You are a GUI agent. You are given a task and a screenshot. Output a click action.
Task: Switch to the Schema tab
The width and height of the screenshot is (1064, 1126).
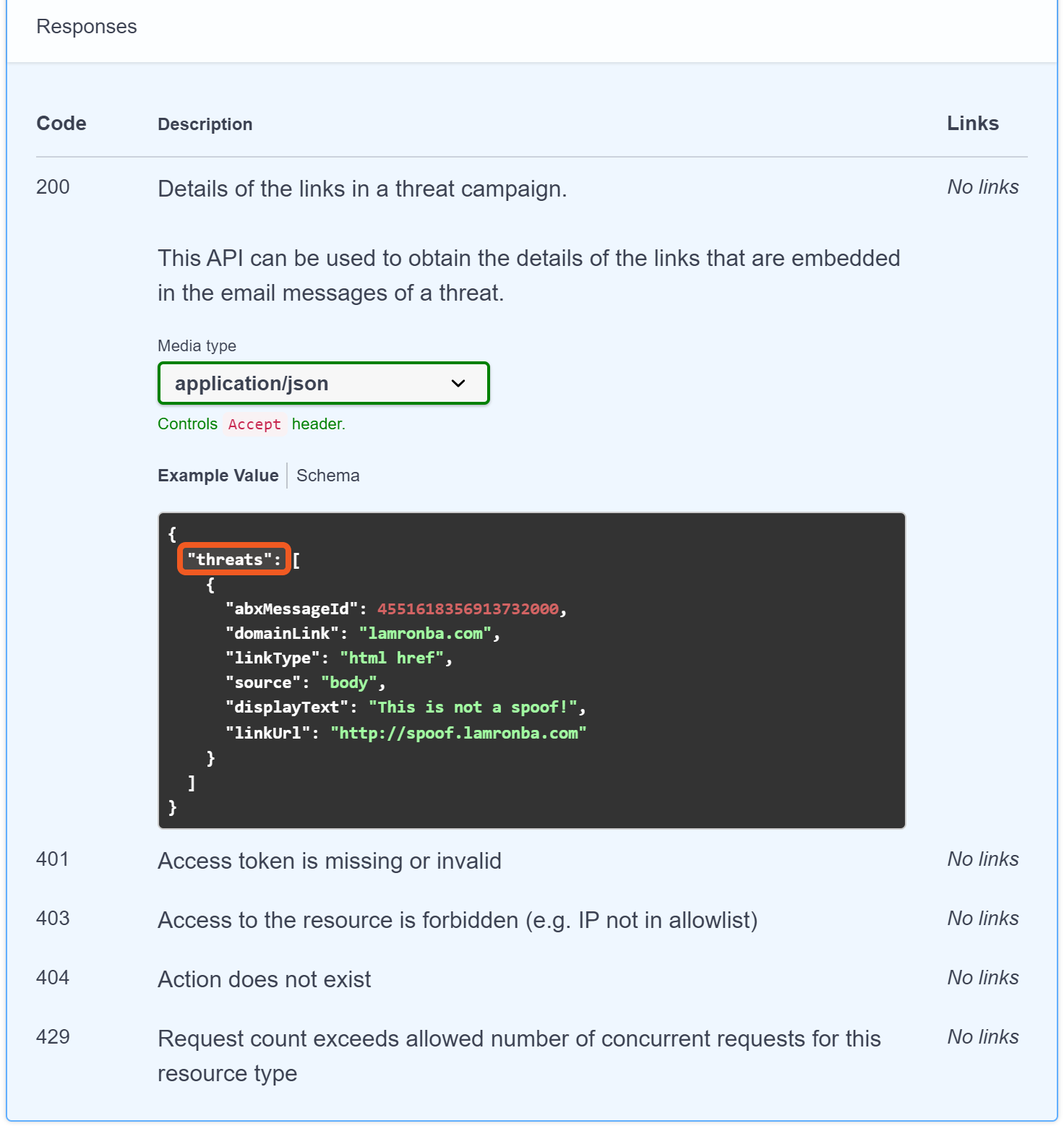(327, 476)
